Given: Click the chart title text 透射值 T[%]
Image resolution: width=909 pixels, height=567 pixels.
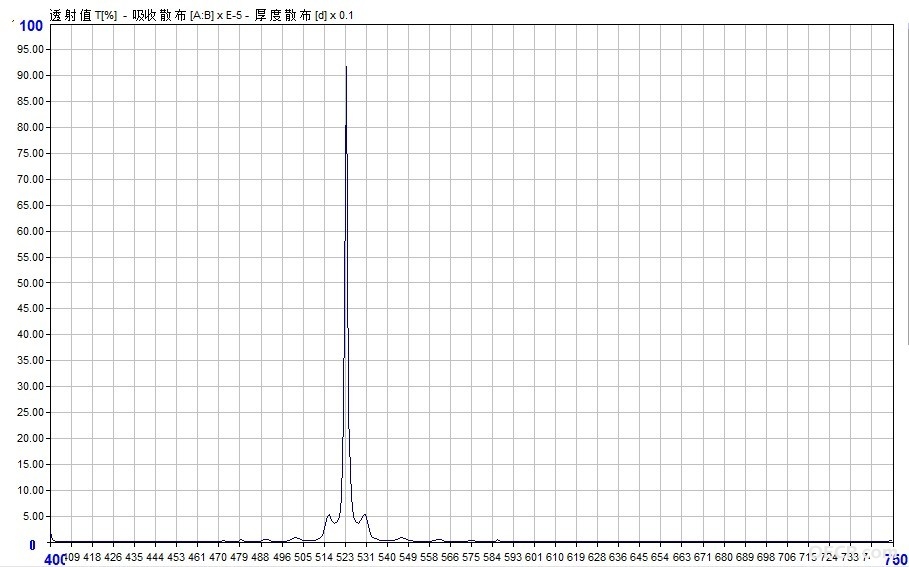Looking at the screenshot, I should tap(83, 16).
